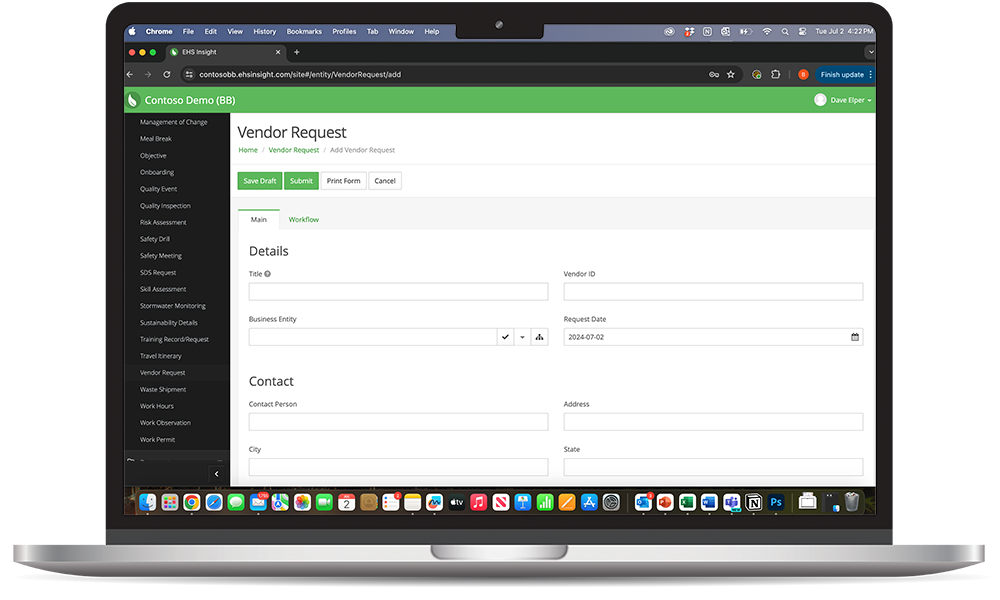Expand the Business Entity dropdown arrow

pos(522,337)
